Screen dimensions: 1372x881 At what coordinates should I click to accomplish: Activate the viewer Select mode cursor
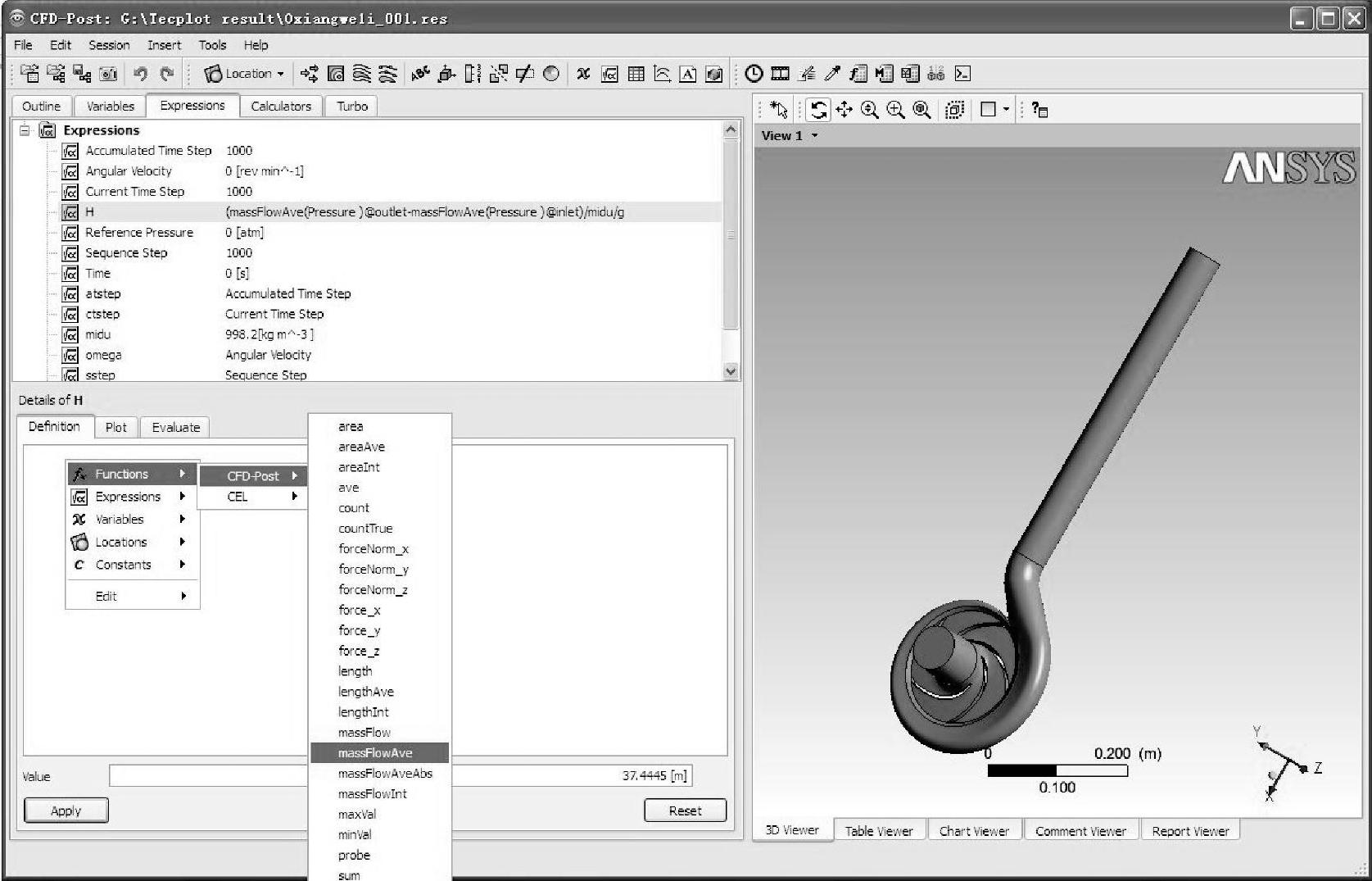[779, 109]
